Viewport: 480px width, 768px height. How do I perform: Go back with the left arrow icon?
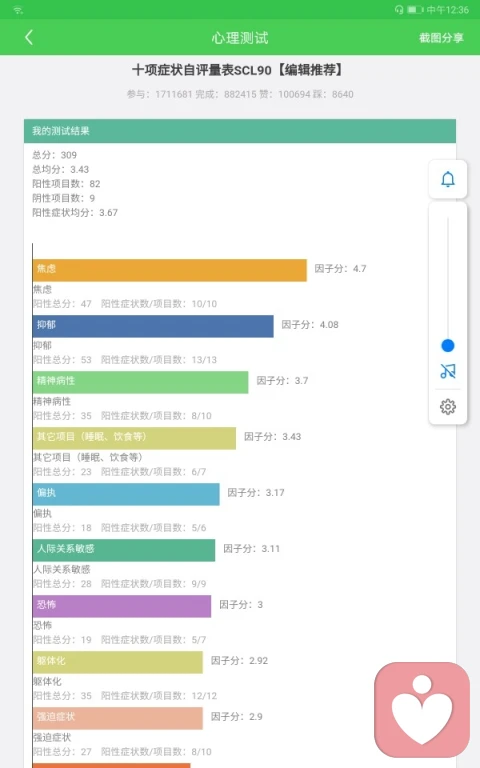pyautogui.click(x=29, y=37)
